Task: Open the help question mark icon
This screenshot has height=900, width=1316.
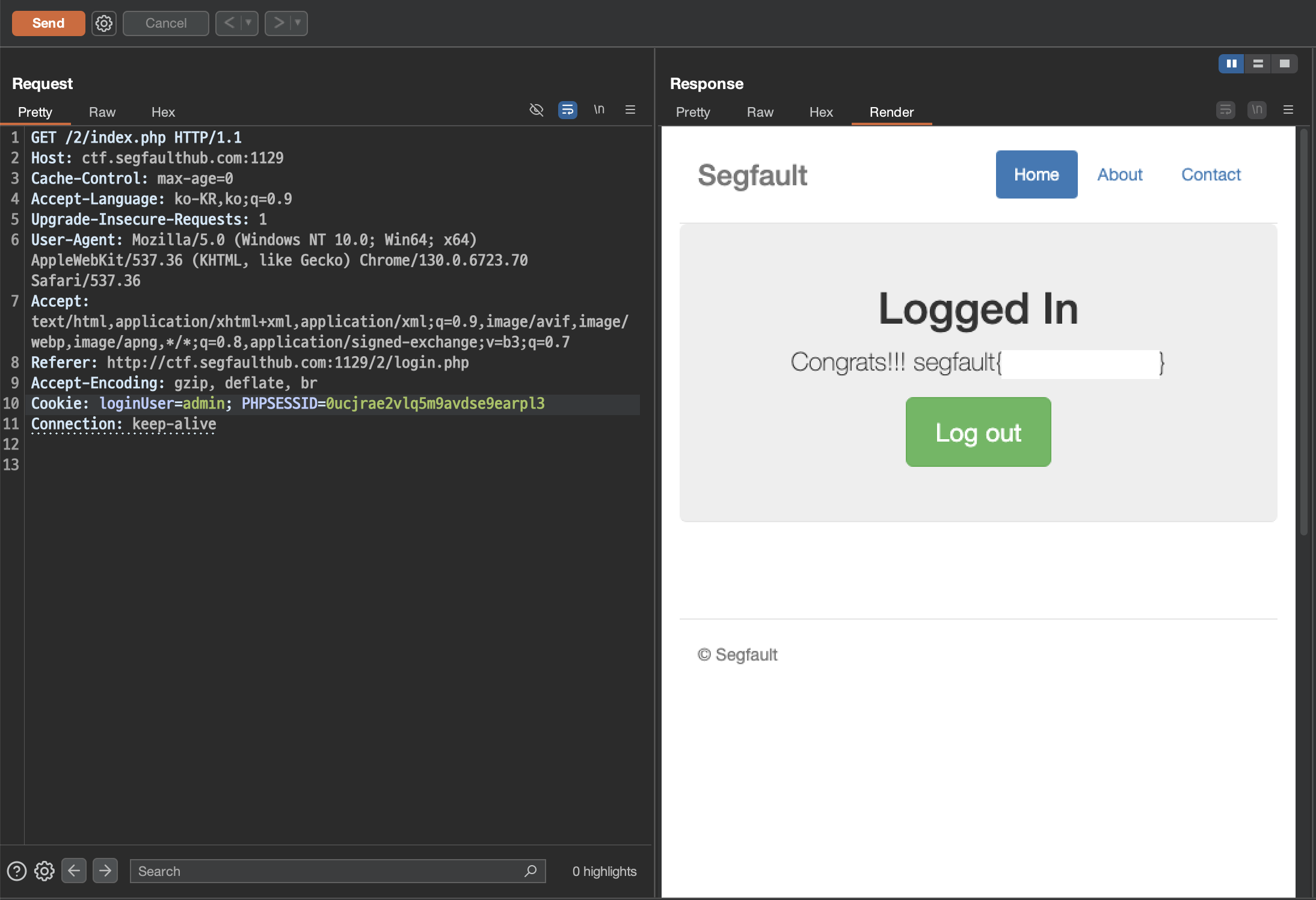Action: (x=17, y=871)
